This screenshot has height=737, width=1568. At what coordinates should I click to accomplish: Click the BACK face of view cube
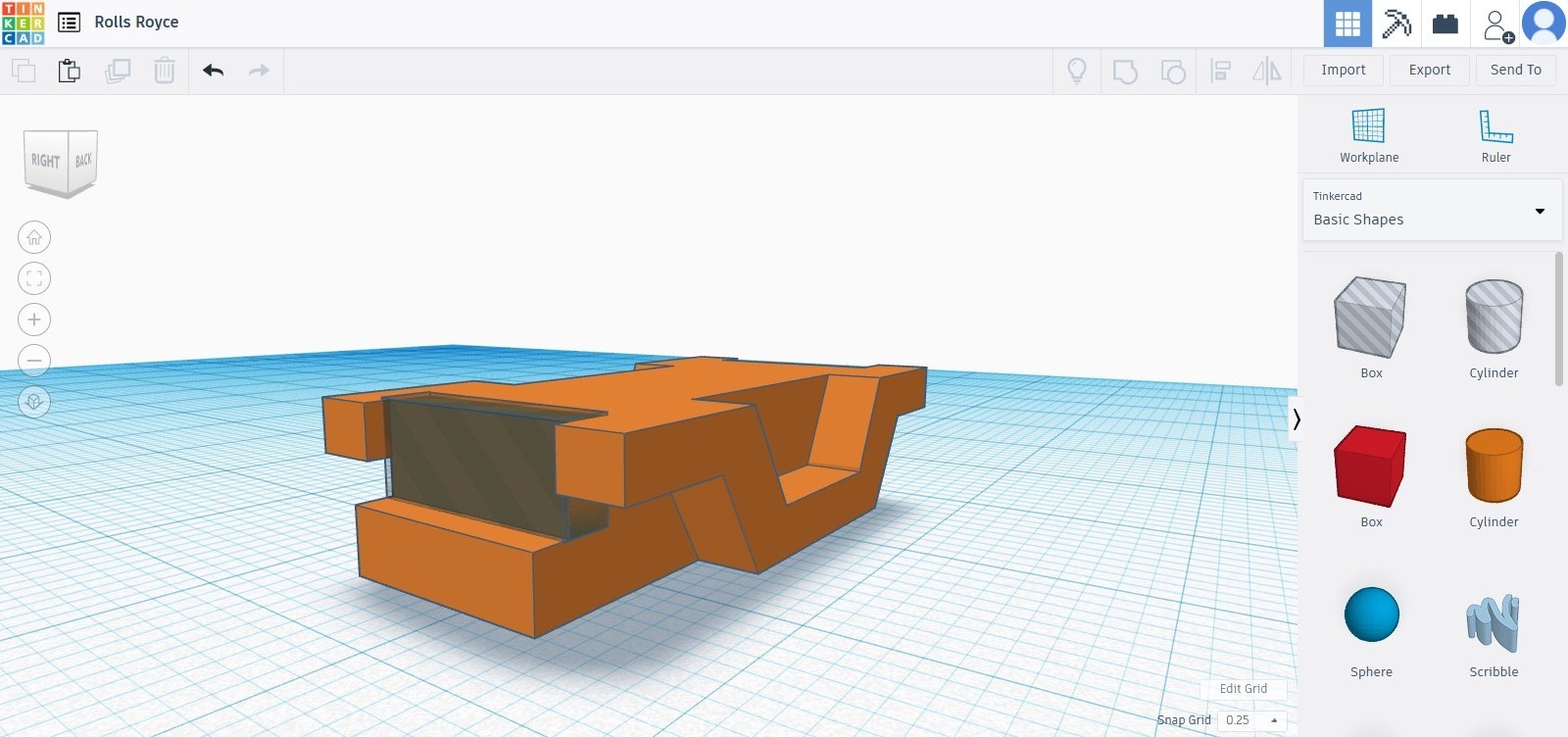pyautogui.click(x=83, y=159)
